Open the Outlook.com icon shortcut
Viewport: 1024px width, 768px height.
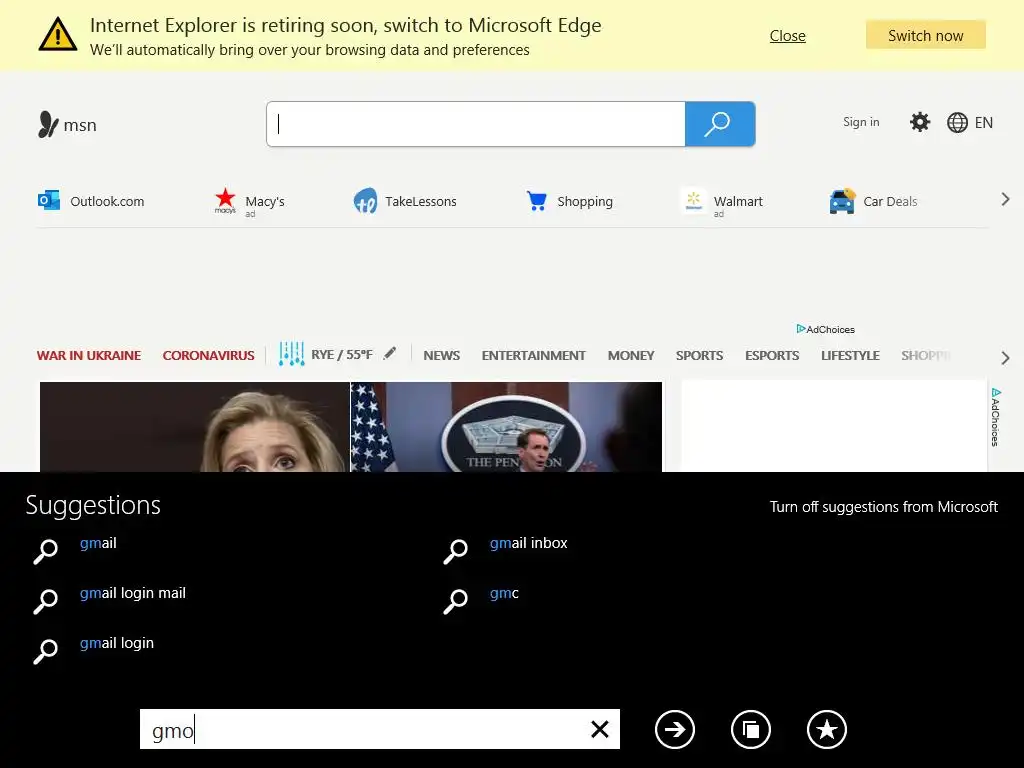tap(48, 200)
